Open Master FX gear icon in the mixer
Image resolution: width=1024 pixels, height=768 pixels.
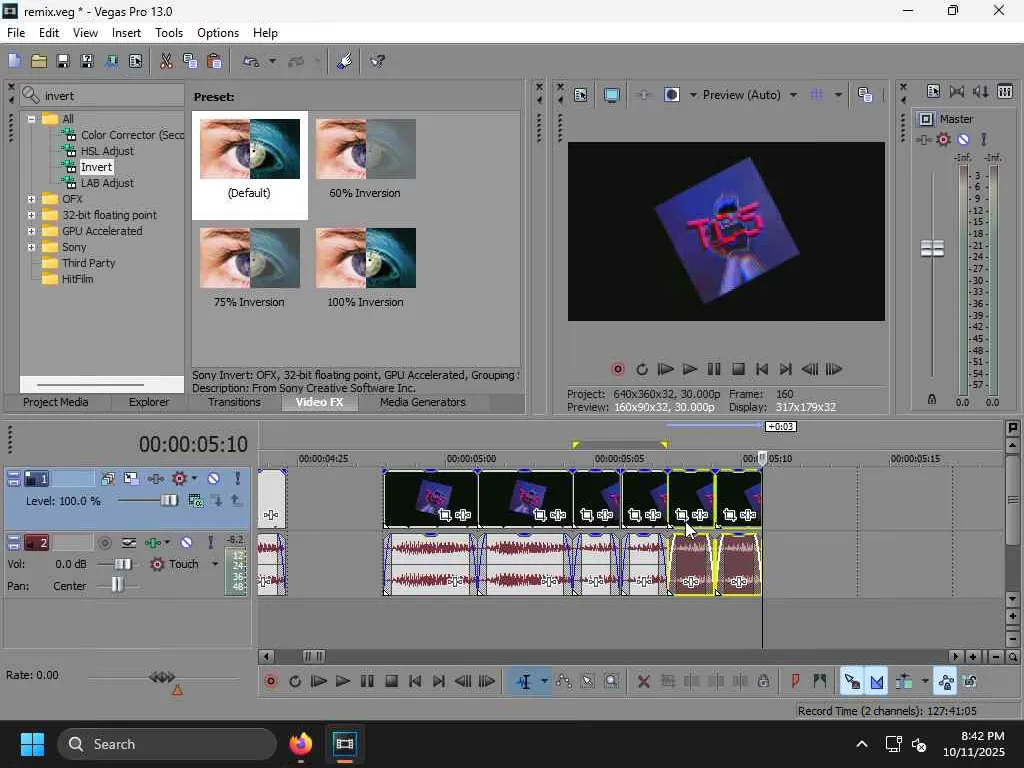pyautogui.click(x=943, y=139)
